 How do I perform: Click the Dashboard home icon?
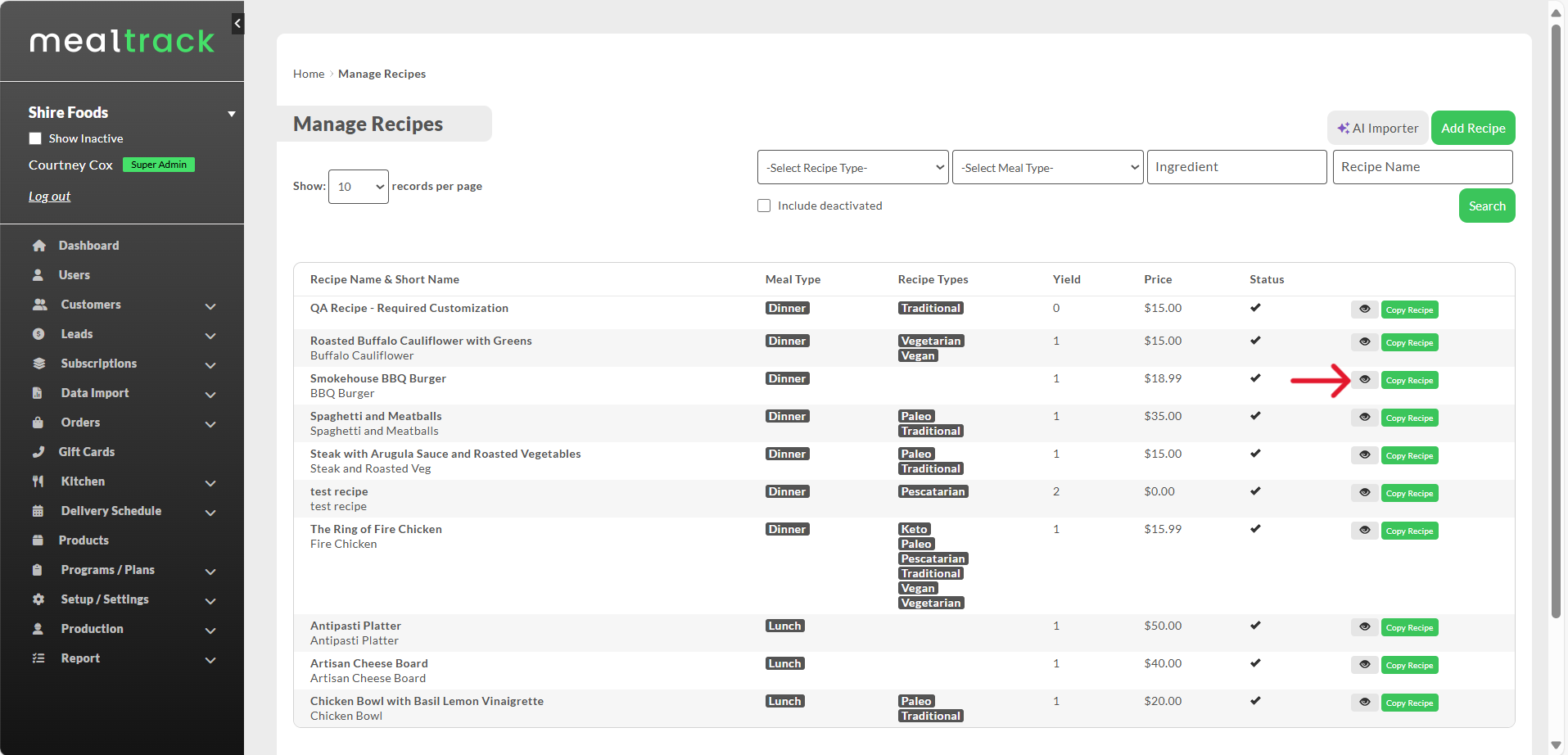38,246
